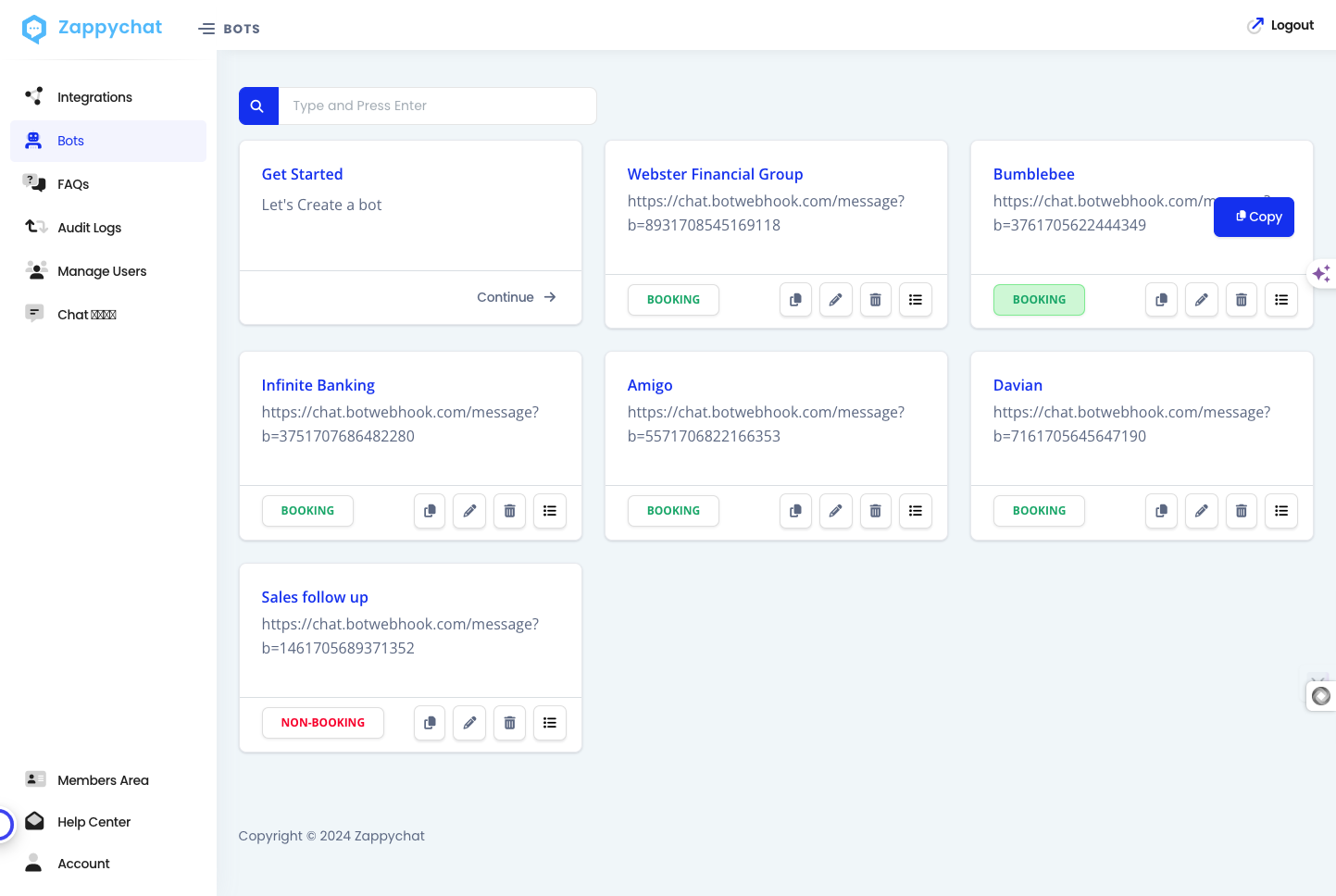The height and width of the screenshot is (896, 1336).
Task: Open the Webster Financial Group bot title
Action: tap(716, 174)
